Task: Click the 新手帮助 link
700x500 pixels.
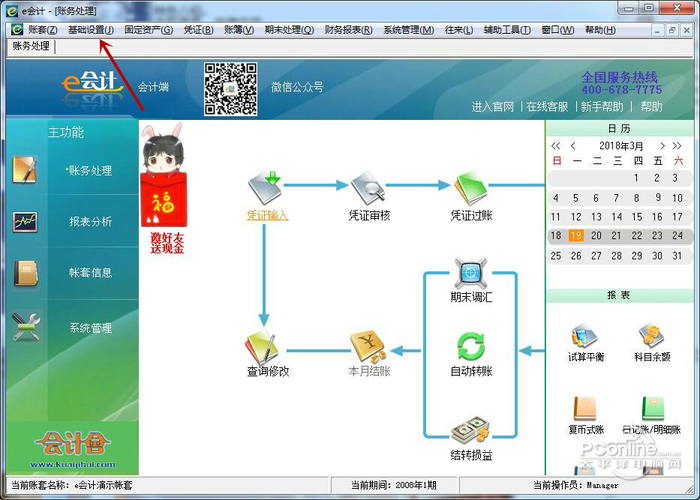Action: point(602,107)
